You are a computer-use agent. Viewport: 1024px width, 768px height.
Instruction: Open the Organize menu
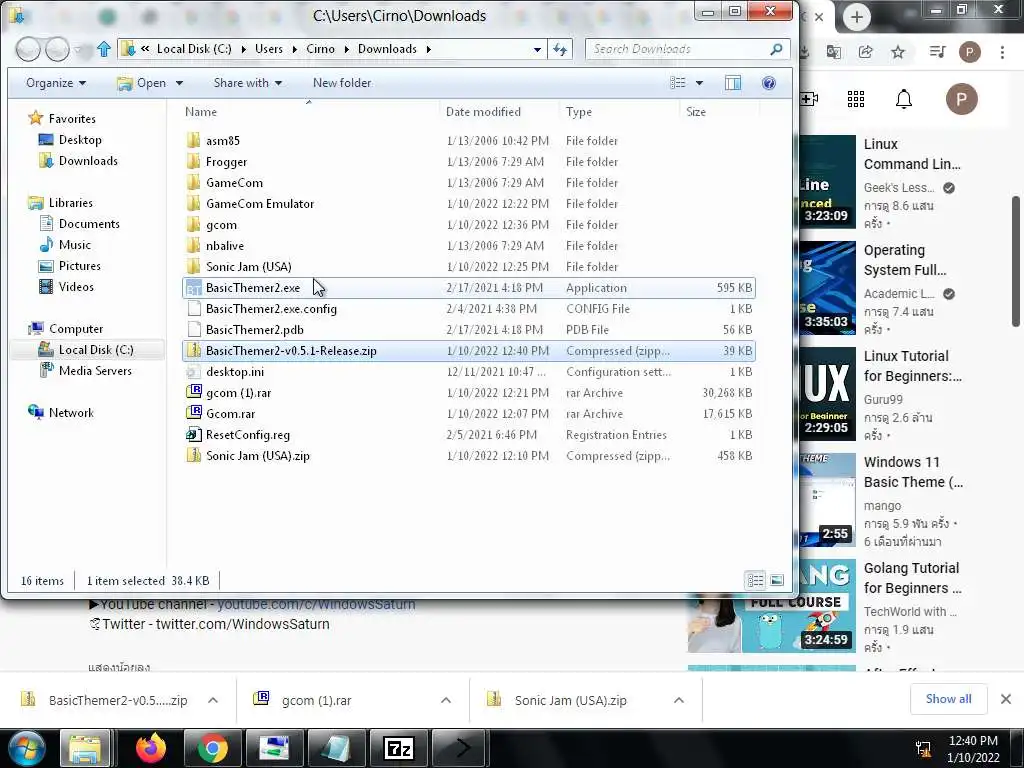pos(56,83)
